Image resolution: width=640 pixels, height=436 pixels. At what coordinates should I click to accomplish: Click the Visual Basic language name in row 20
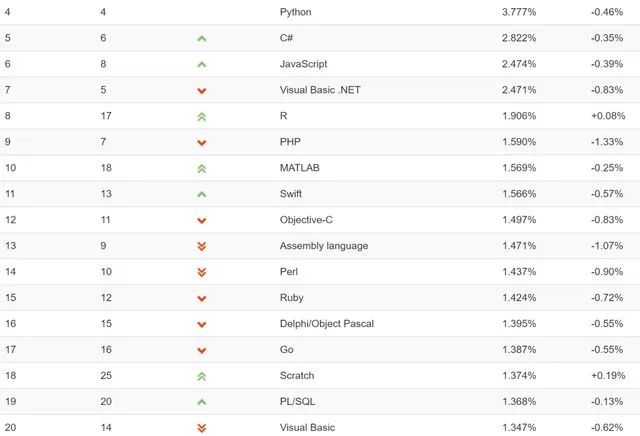[307, 428]
